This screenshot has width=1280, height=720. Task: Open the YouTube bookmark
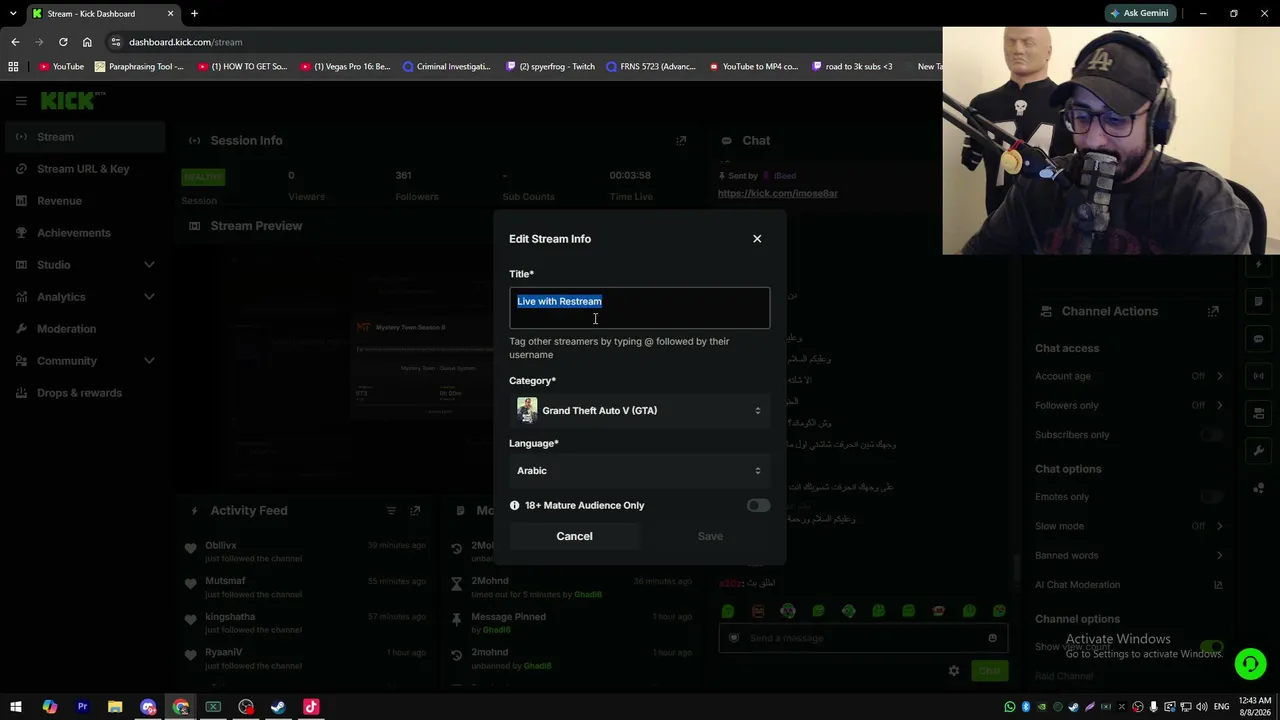[x=62, y=67]
